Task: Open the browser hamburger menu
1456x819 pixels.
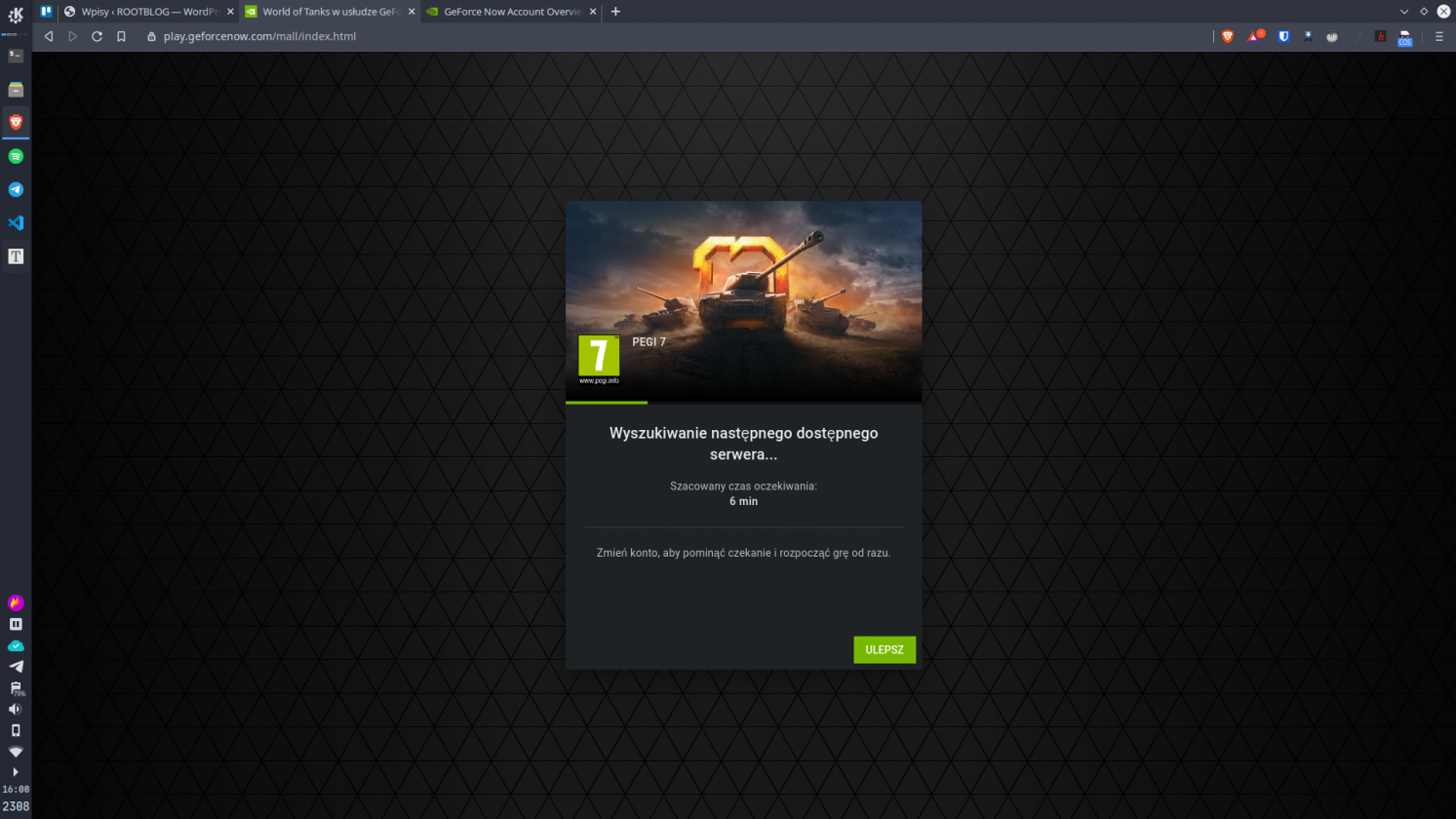Action: (1439, 36)
